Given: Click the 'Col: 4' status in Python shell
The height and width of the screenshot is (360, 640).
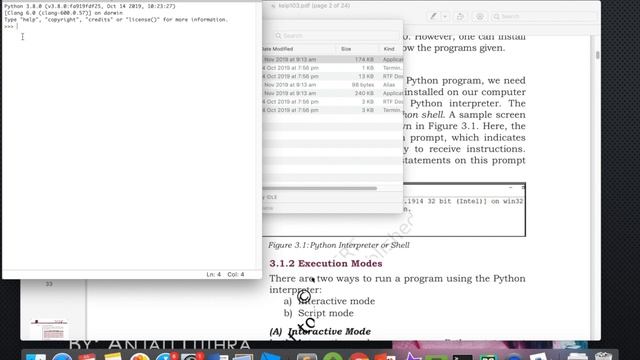Looking at the screenshot, I should coord(236,275).
